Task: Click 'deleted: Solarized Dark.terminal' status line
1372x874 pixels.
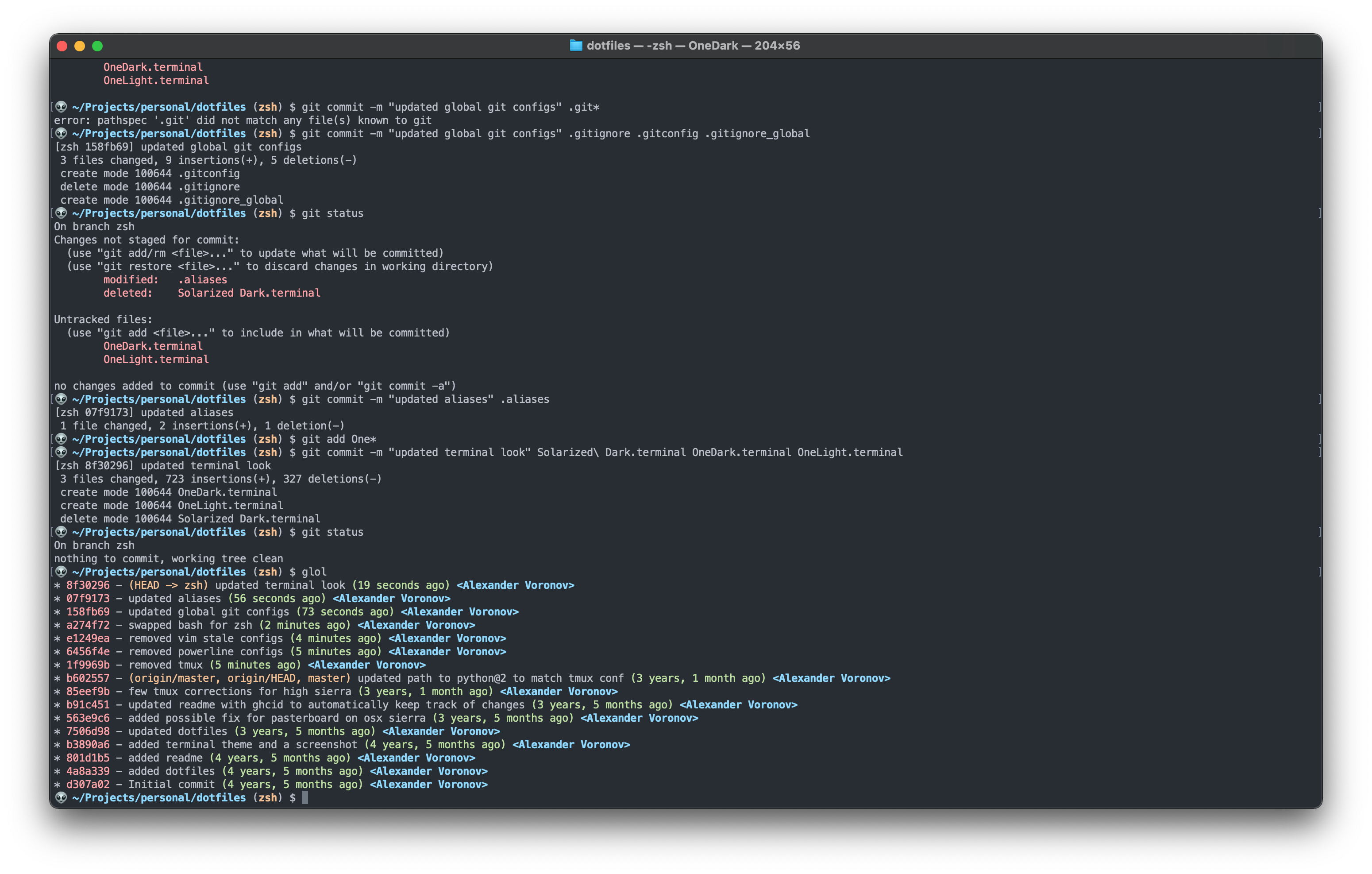Action: 212,293
